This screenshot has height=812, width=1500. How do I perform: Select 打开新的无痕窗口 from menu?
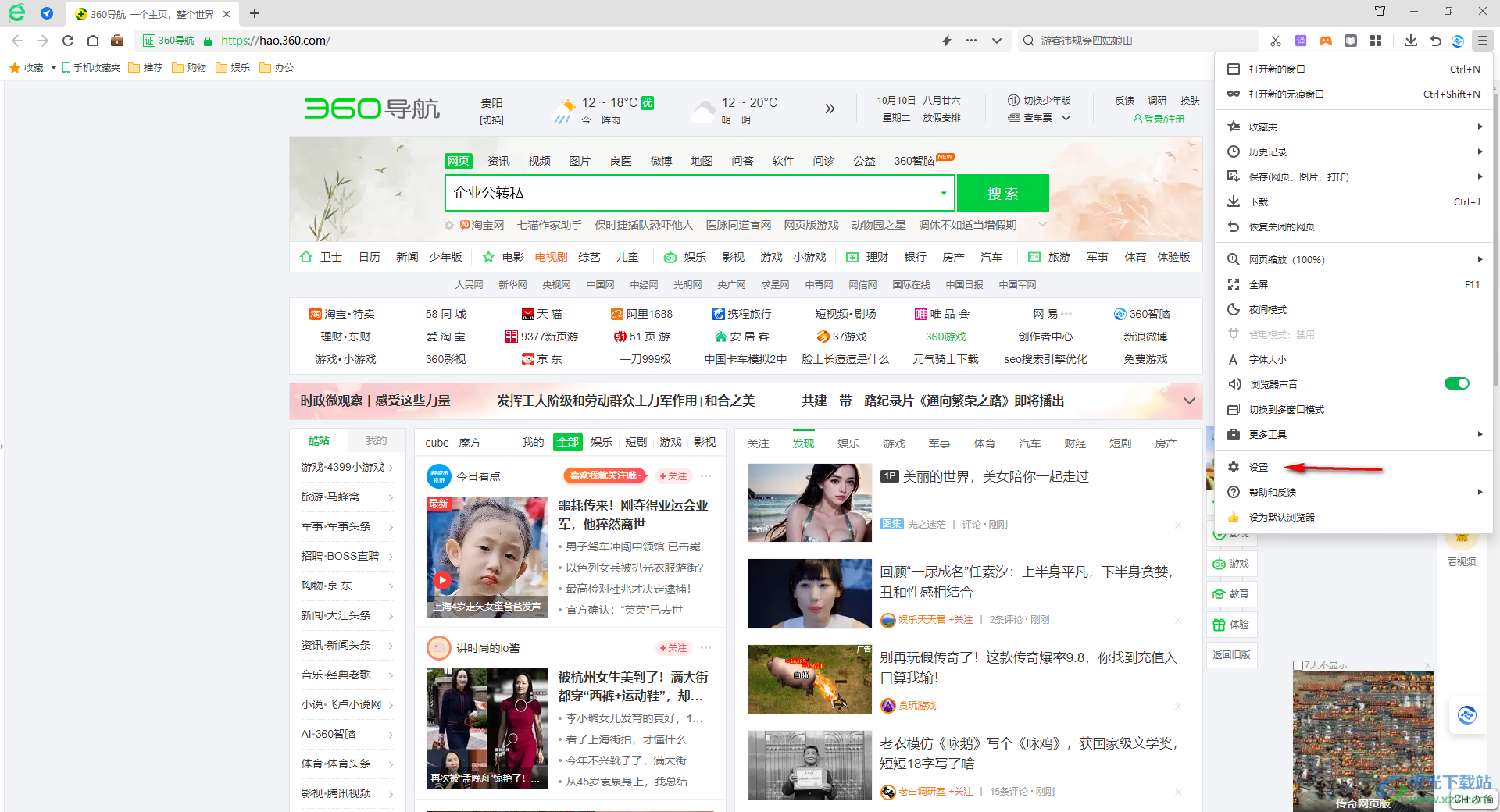1353,94
